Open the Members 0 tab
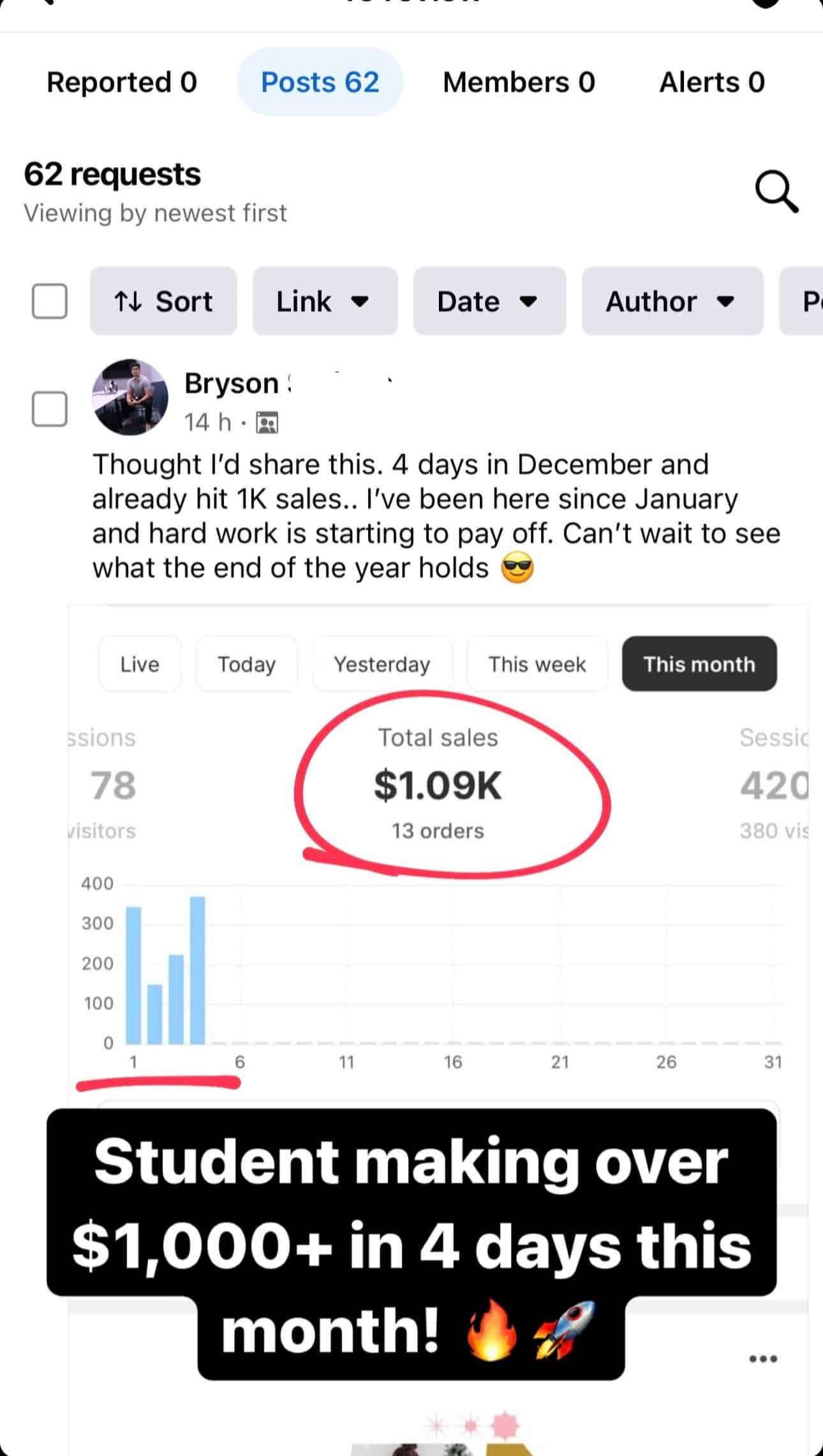This screenshot has height=1456, width=823. click(519, 82)
